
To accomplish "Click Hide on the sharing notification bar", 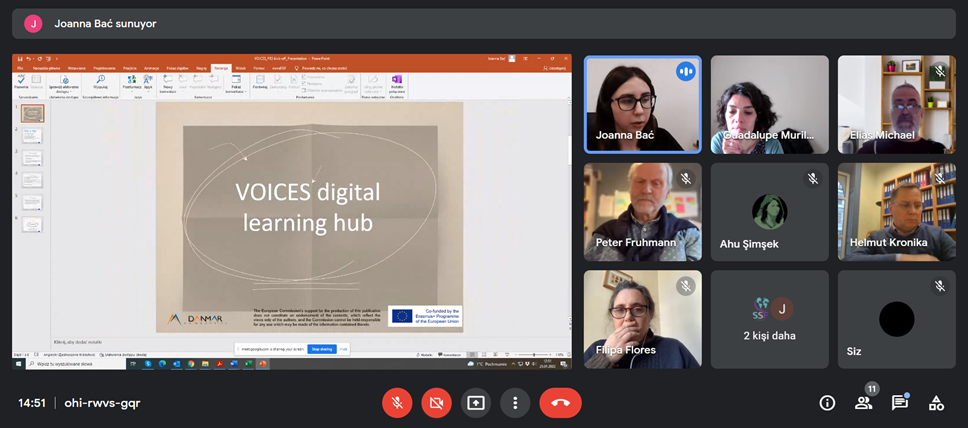I will (x=344, y=349).
